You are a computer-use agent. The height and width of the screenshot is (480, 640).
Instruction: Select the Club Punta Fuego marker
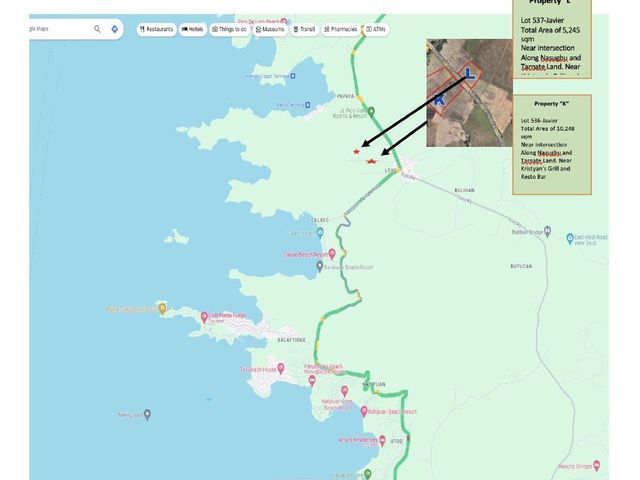[204, 317]
